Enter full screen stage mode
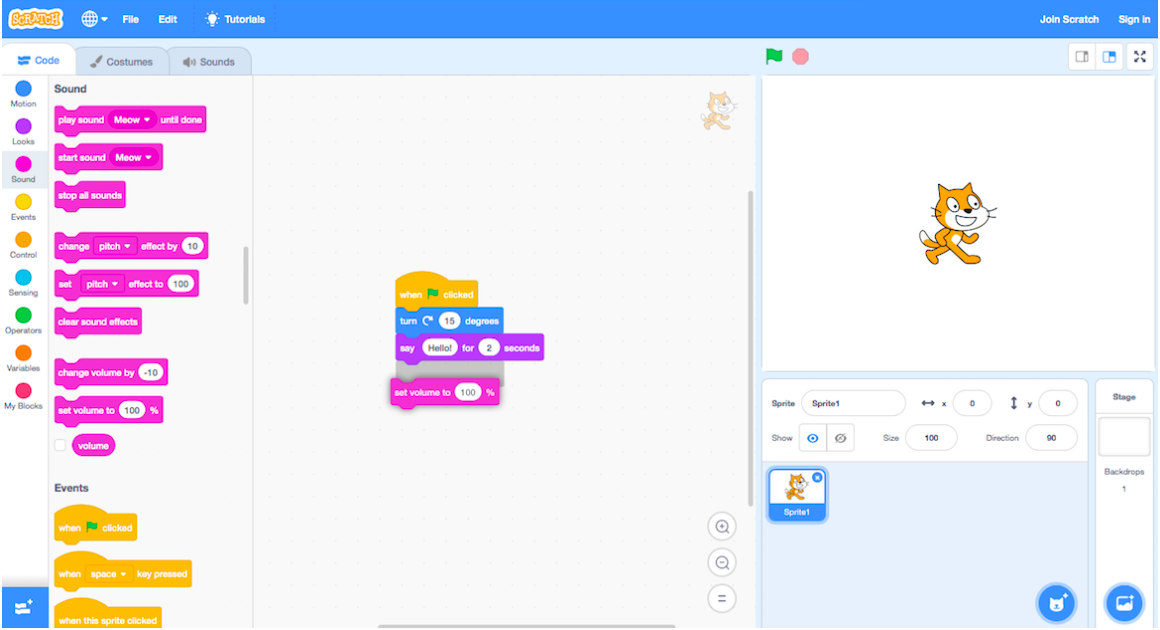The image size is (1160, 630). (1140, 57)
